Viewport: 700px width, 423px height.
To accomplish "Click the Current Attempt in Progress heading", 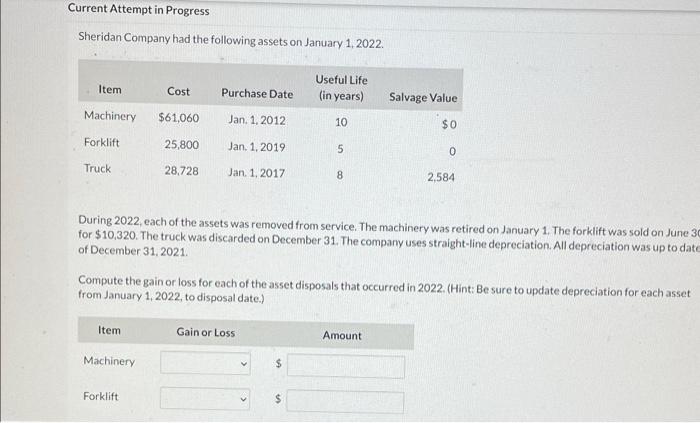I will (x=138, y=9).
